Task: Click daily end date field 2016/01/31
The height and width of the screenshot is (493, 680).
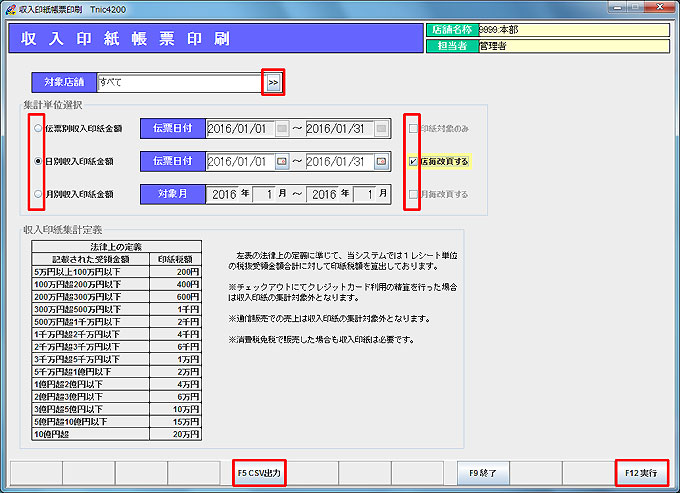Action: [339, 161]
